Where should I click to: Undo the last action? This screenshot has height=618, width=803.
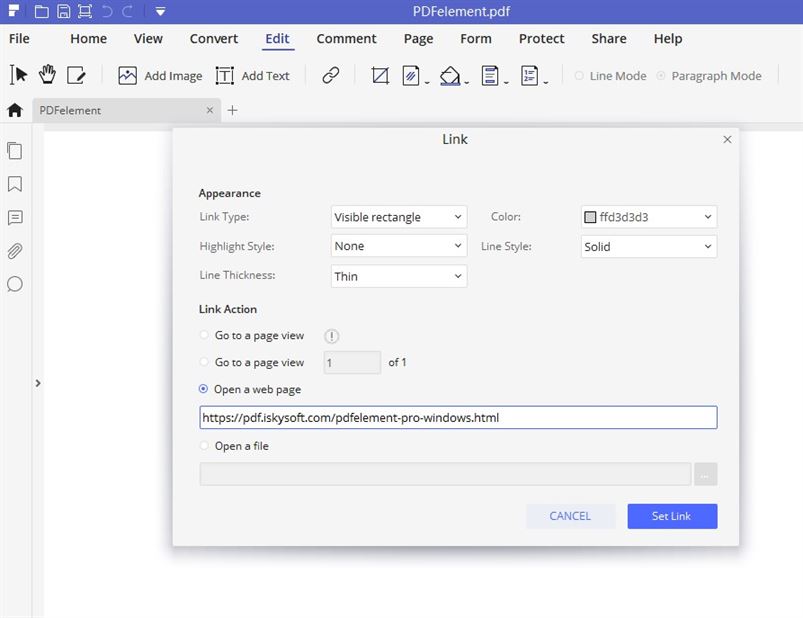pos(107,11)
